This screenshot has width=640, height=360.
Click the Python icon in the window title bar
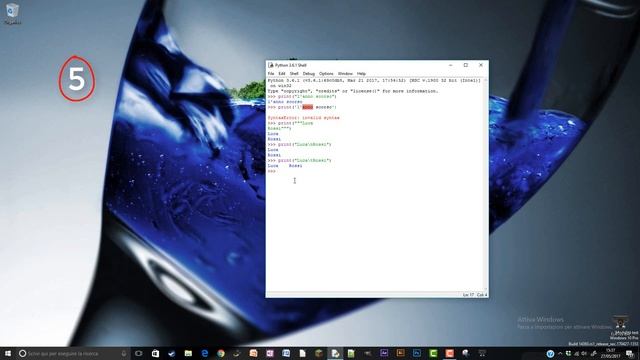(x=271, y=65)
